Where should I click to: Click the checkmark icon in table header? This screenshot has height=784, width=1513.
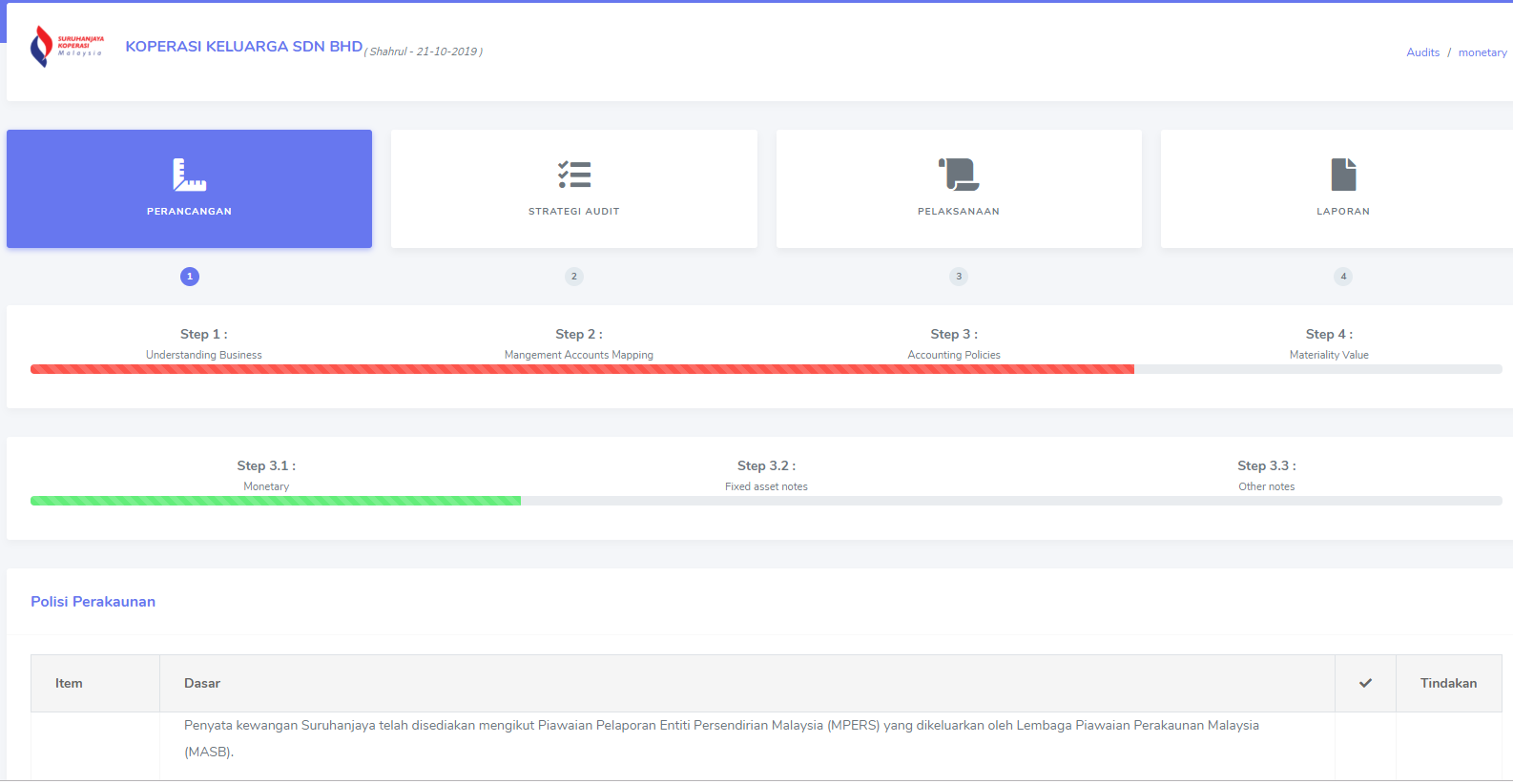tap(1365, 683)
